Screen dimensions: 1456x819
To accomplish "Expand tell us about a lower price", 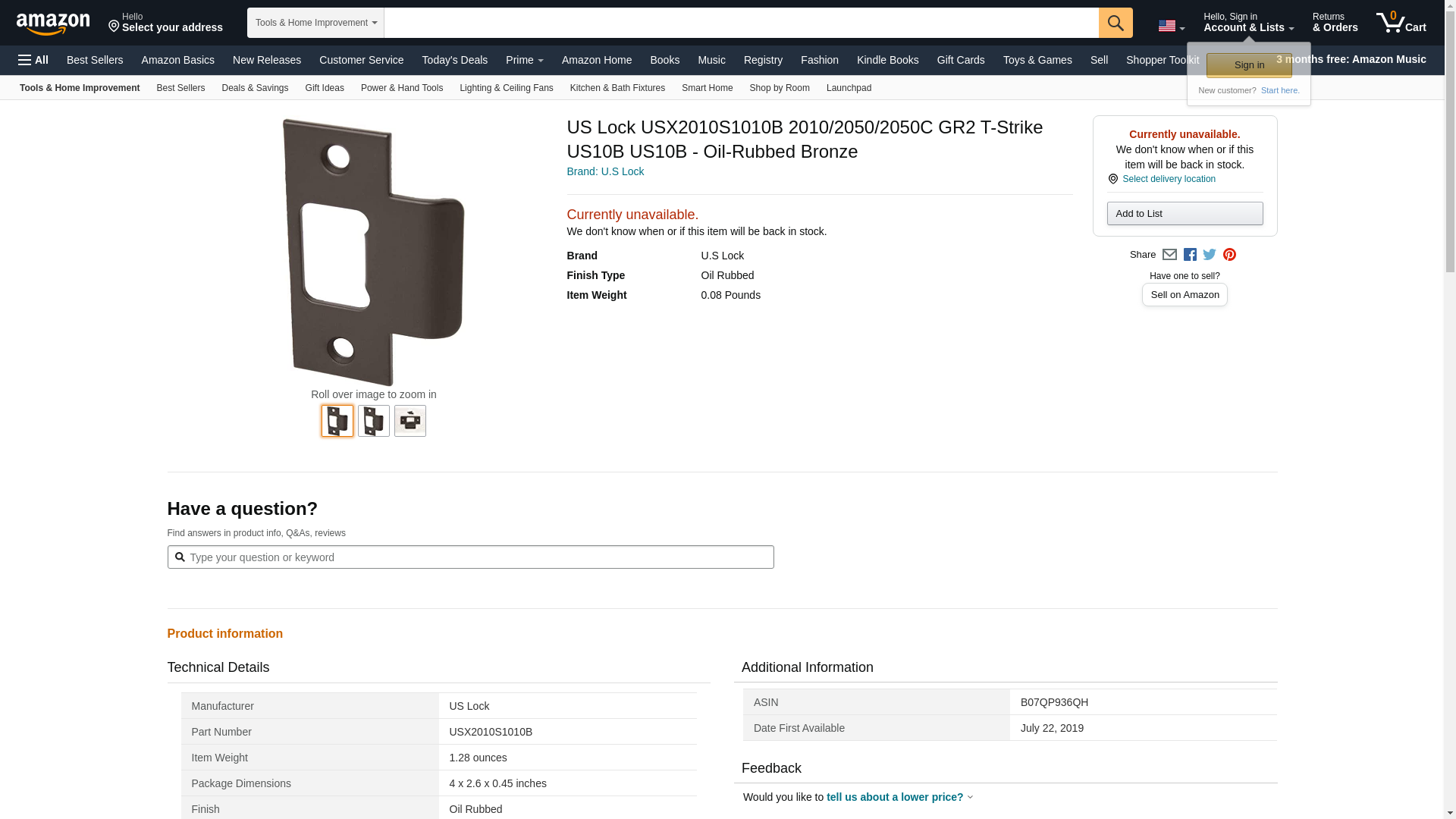I will (x=895, y=797).
